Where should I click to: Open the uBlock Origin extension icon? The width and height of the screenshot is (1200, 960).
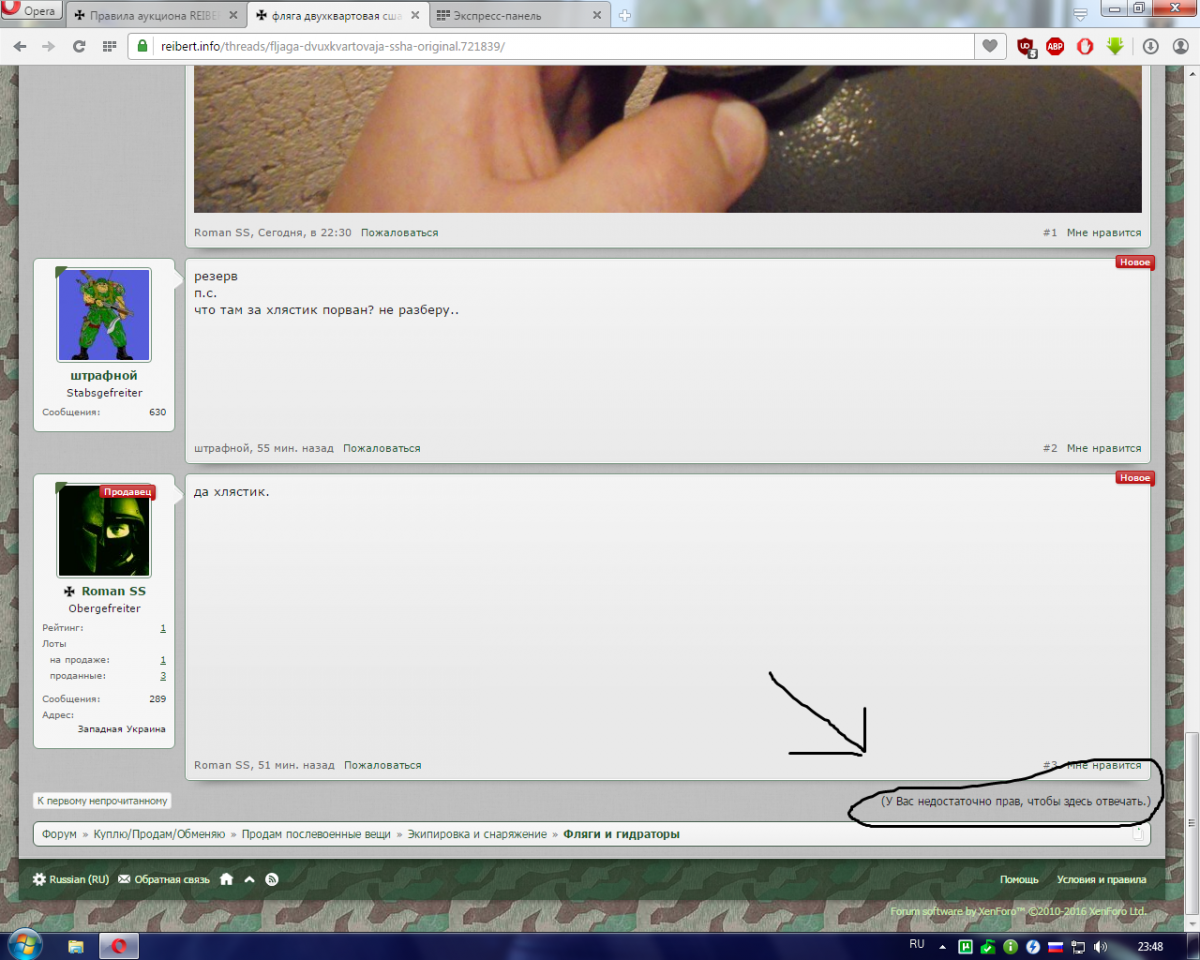click(1026, 46)
